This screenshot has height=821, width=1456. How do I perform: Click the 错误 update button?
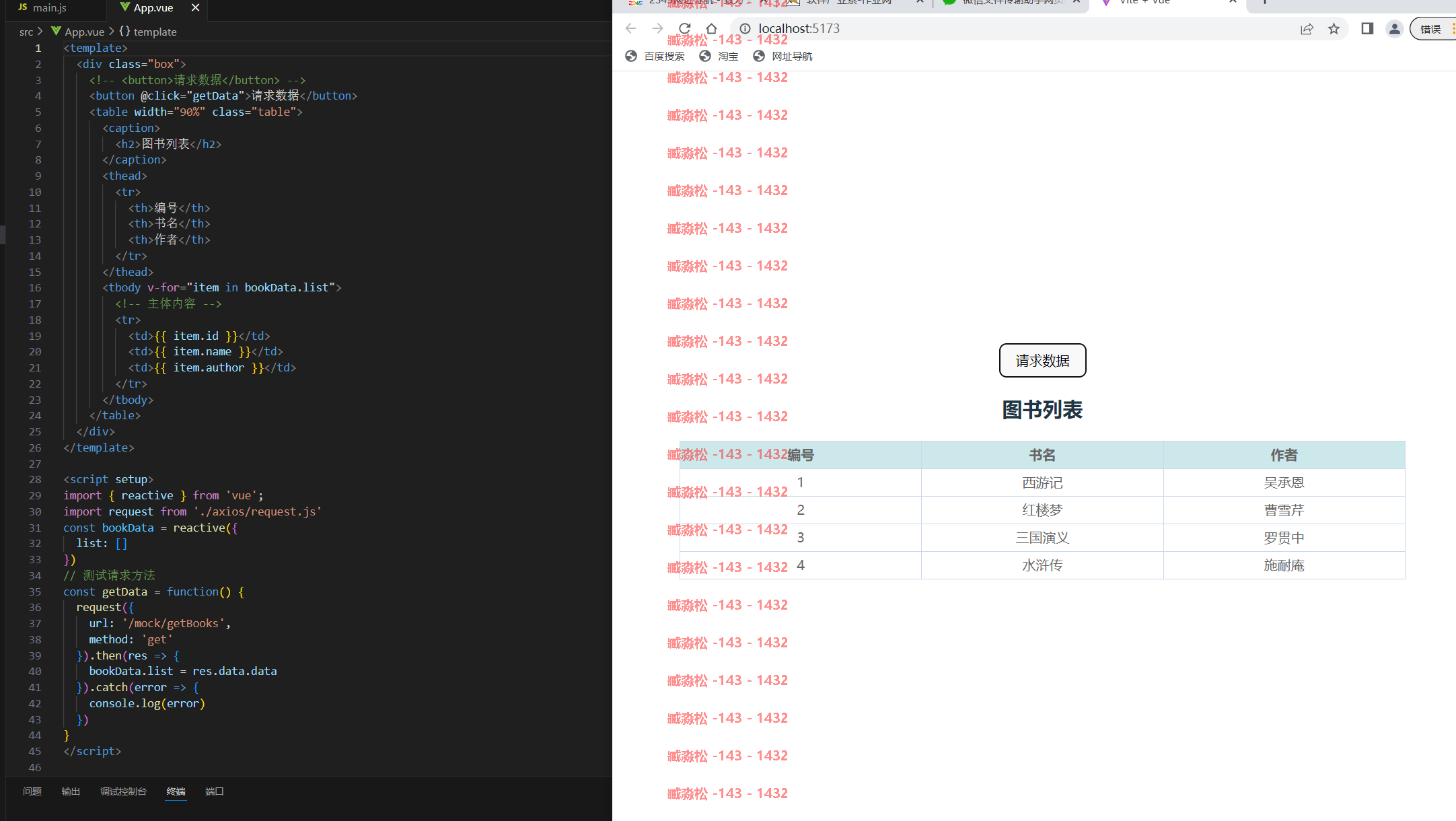pos(1432,28)
